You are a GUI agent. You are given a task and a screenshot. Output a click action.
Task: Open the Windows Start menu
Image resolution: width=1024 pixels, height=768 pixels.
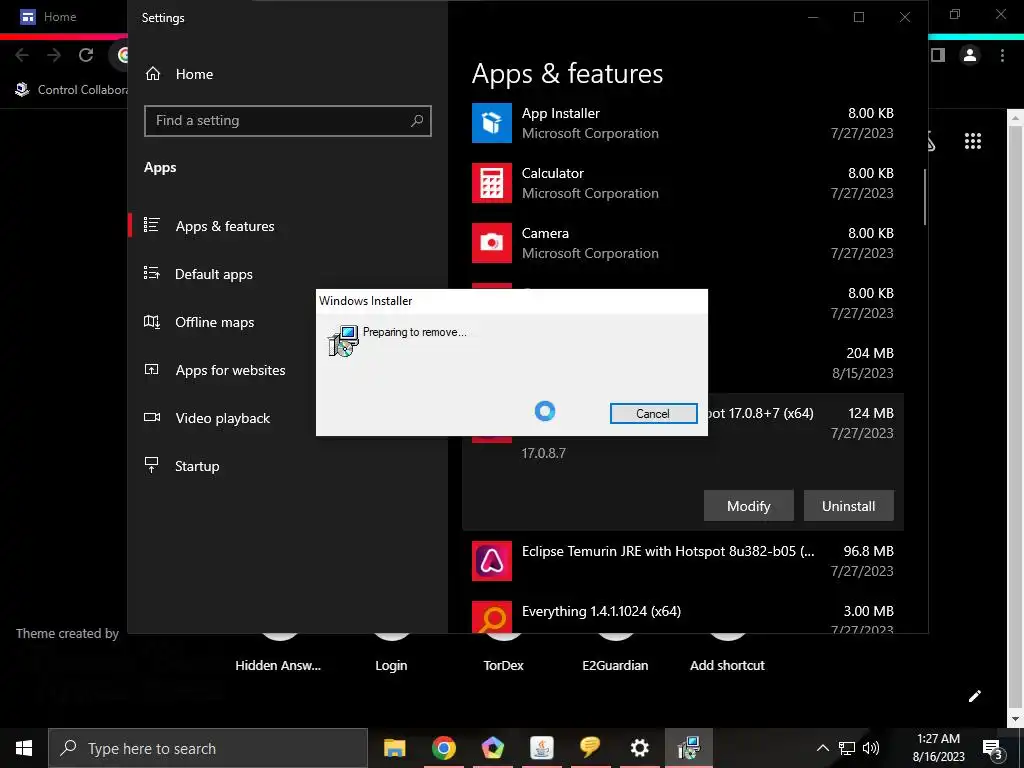coord(24,748)
